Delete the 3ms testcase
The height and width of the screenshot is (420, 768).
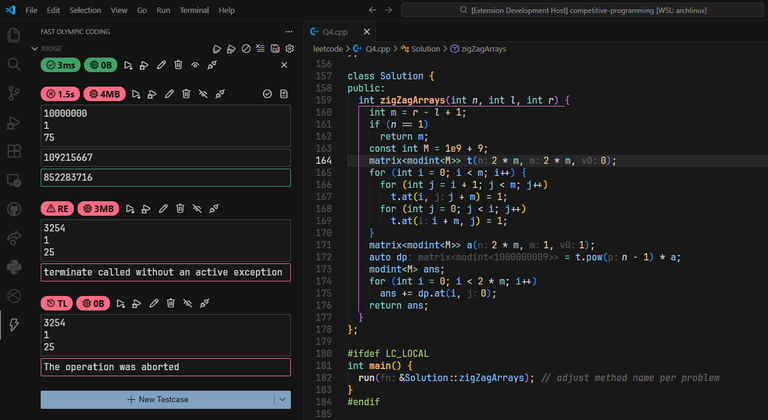pos(178,65)
